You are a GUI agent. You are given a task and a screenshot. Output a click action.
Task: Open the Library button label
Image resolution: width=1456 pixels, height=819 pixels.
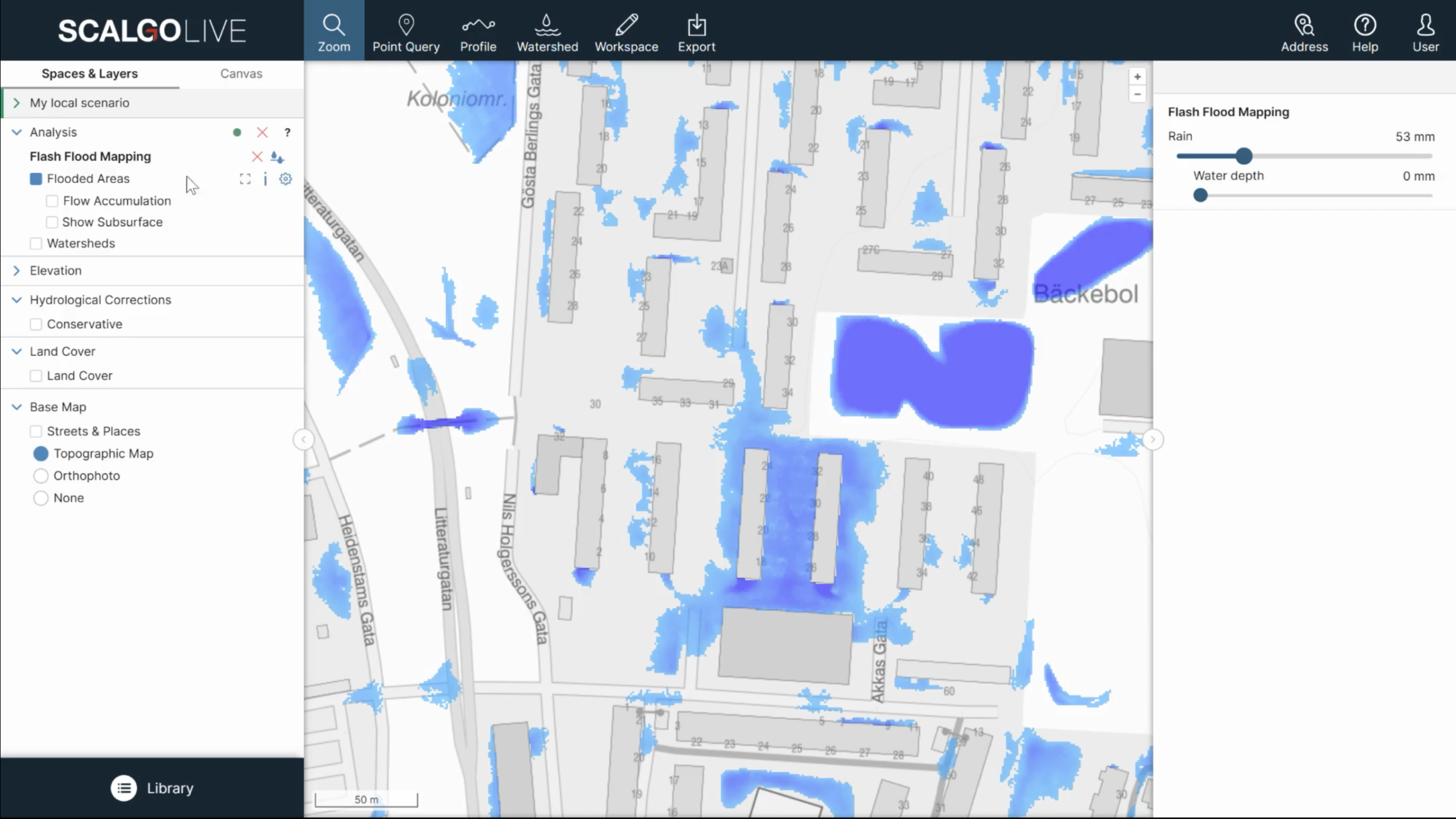click(x=170, y=788)
